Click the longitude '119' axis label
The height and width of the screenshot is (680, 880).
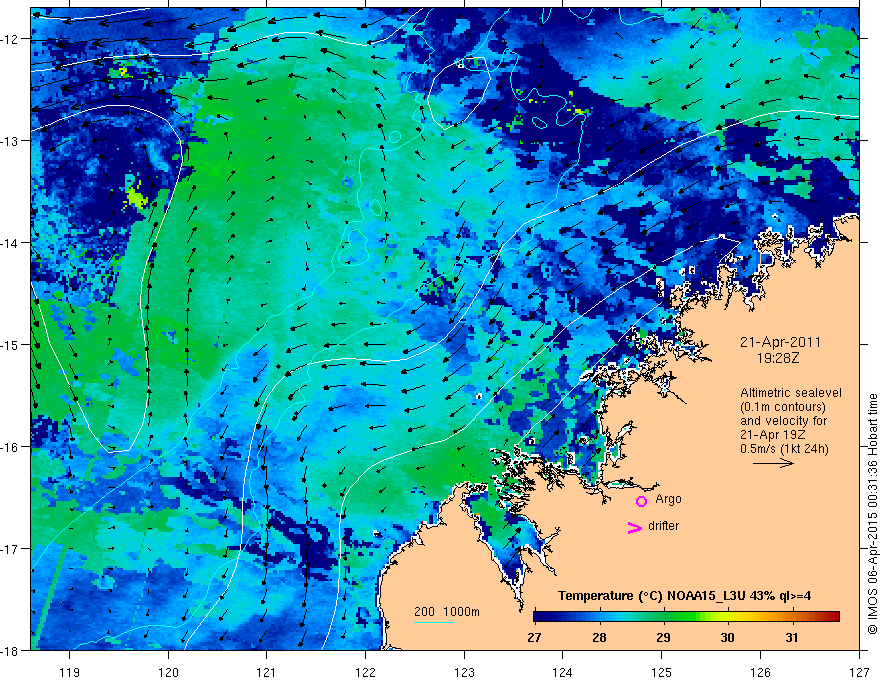coord(70,672)
